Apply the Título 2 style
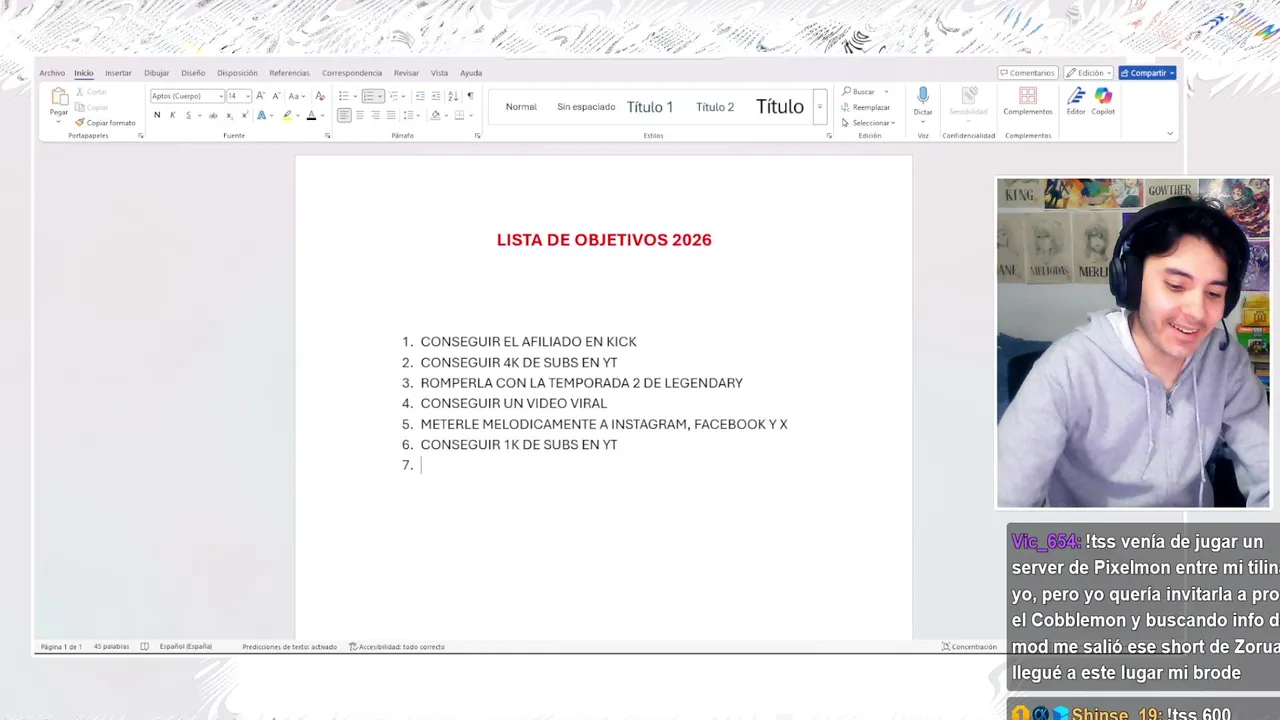The image size is (1280, 720). click(x=715, y=107)
